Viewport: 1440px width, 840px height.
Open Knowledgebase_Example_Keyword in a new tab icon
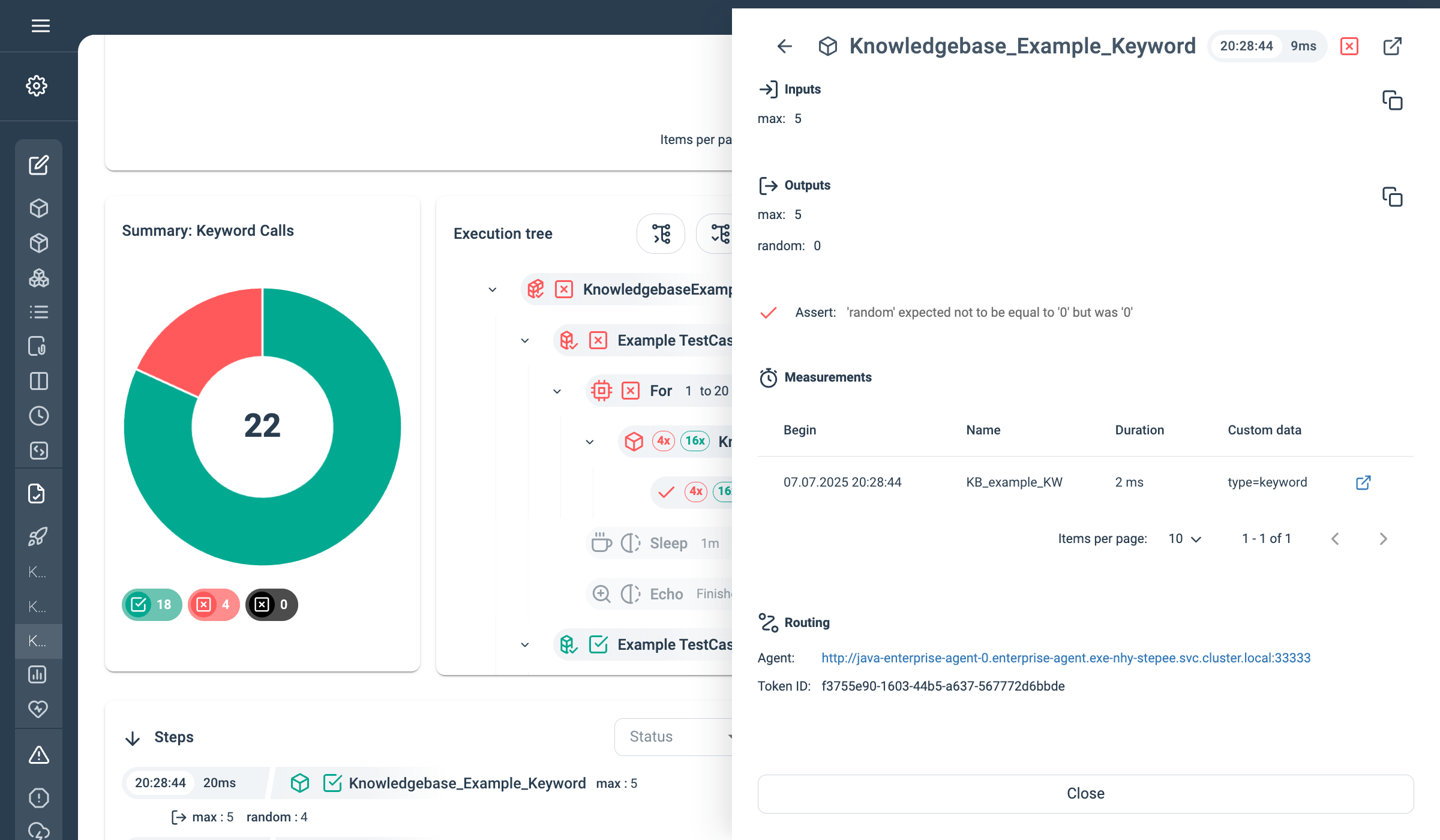tap(1393, 46)
